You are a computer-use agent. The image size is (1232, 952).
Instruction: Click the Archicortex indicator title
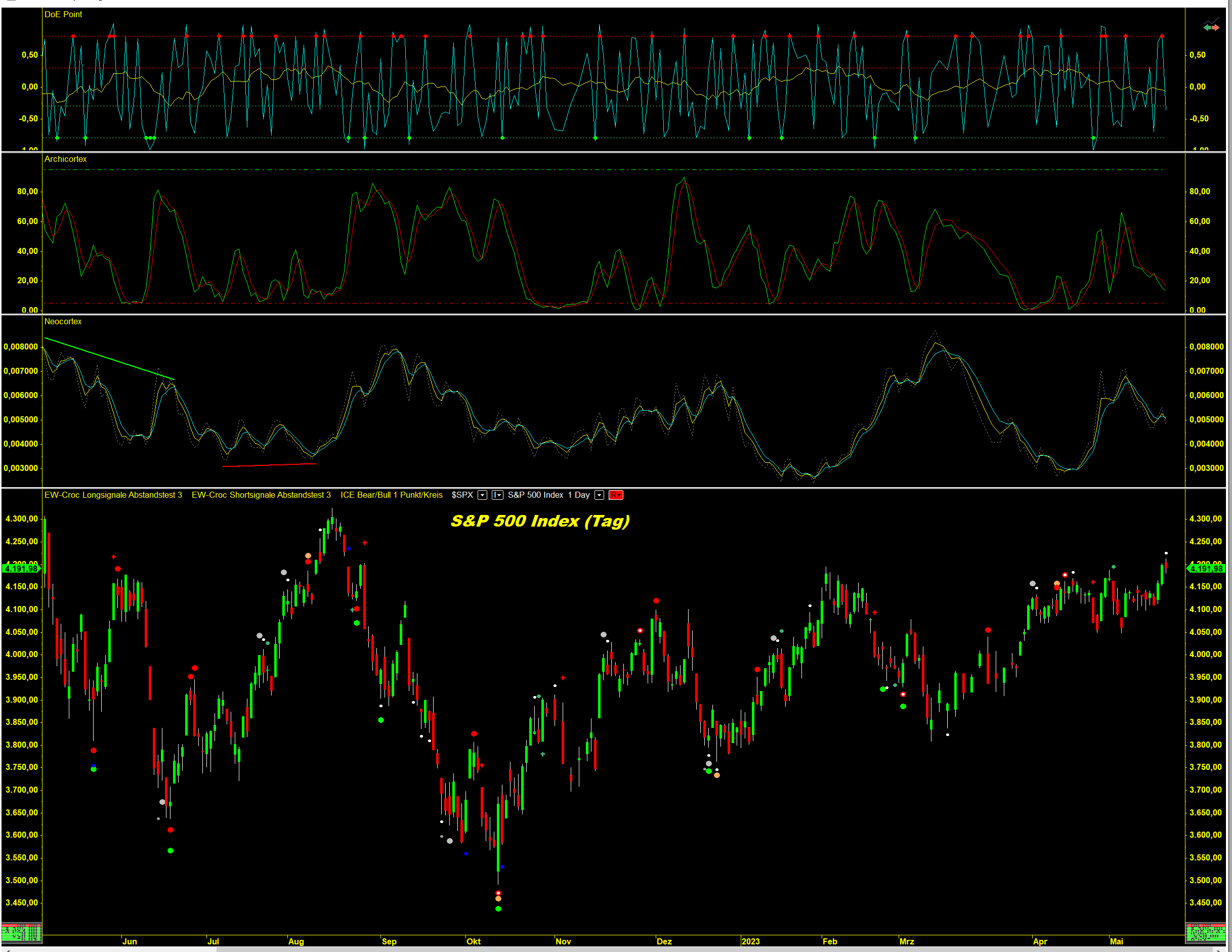(x=65, y=159)
